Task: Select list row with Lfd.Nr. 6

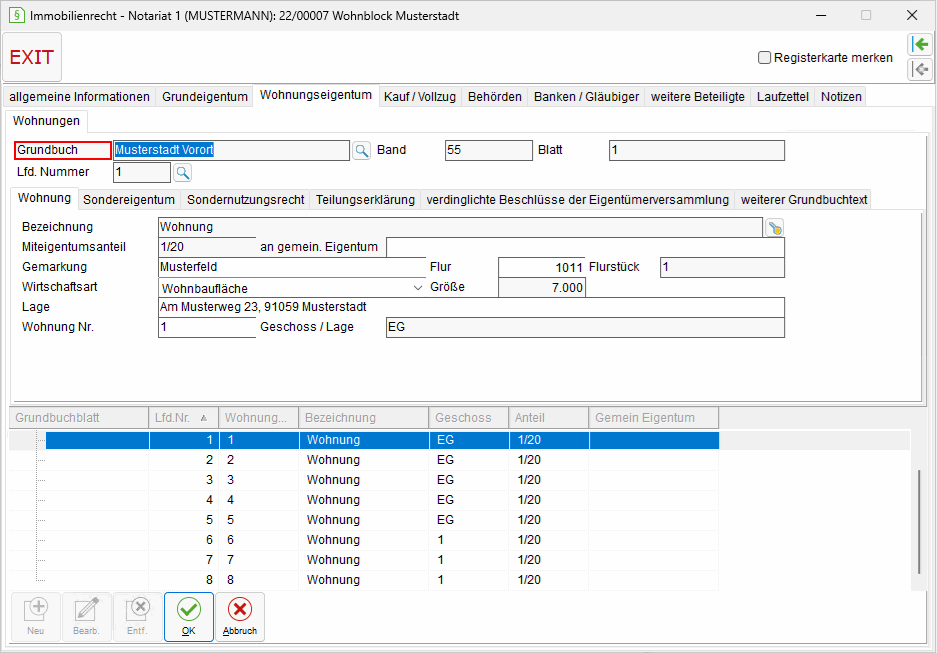Action: 365,540
